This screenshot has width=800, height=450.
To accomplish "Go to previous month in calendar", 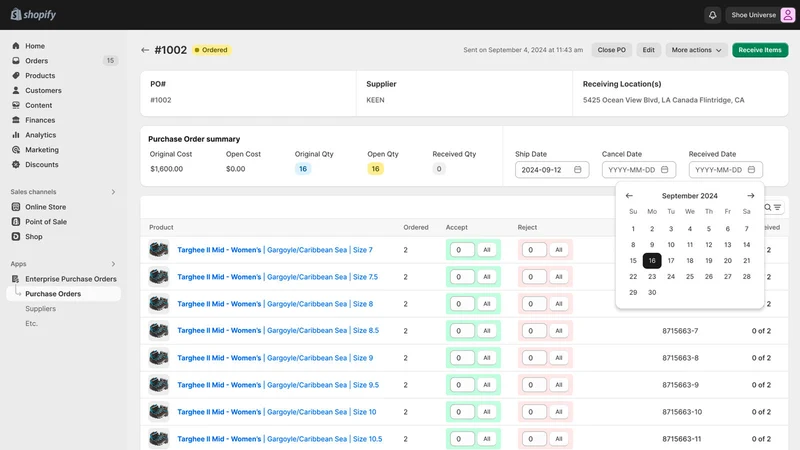I will click(629, 195).
